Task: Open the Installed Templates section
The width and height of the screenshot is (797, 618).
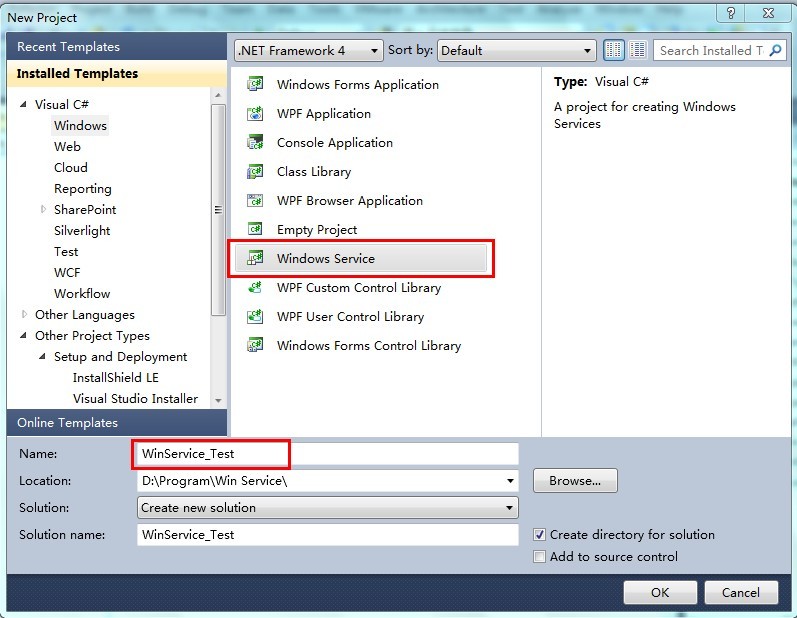Action: [x=117, y=73]
